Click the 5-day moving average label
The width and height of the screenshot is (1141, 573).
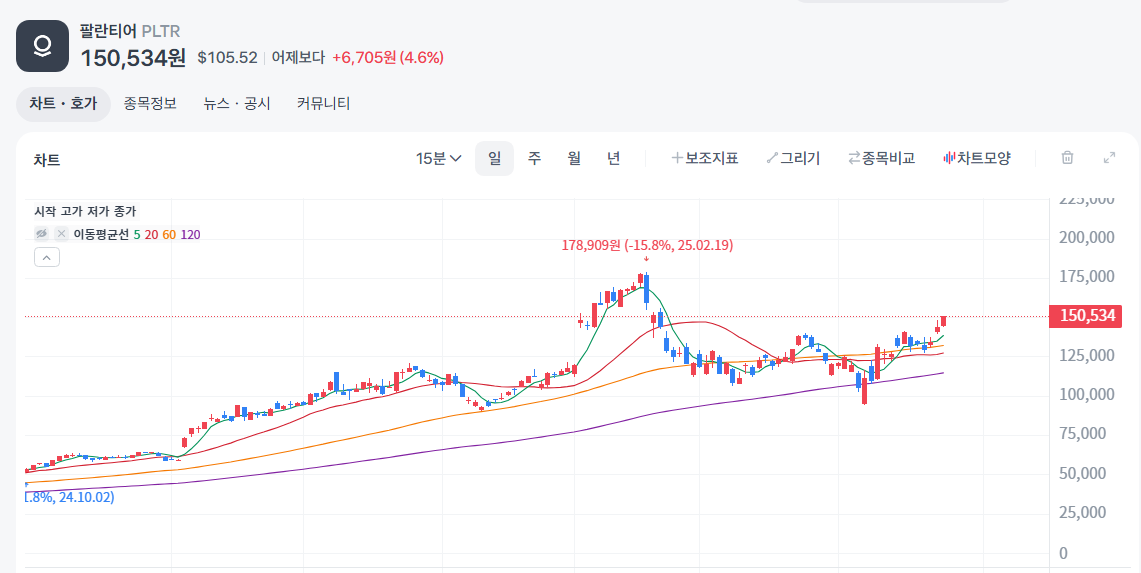[137, 234]
